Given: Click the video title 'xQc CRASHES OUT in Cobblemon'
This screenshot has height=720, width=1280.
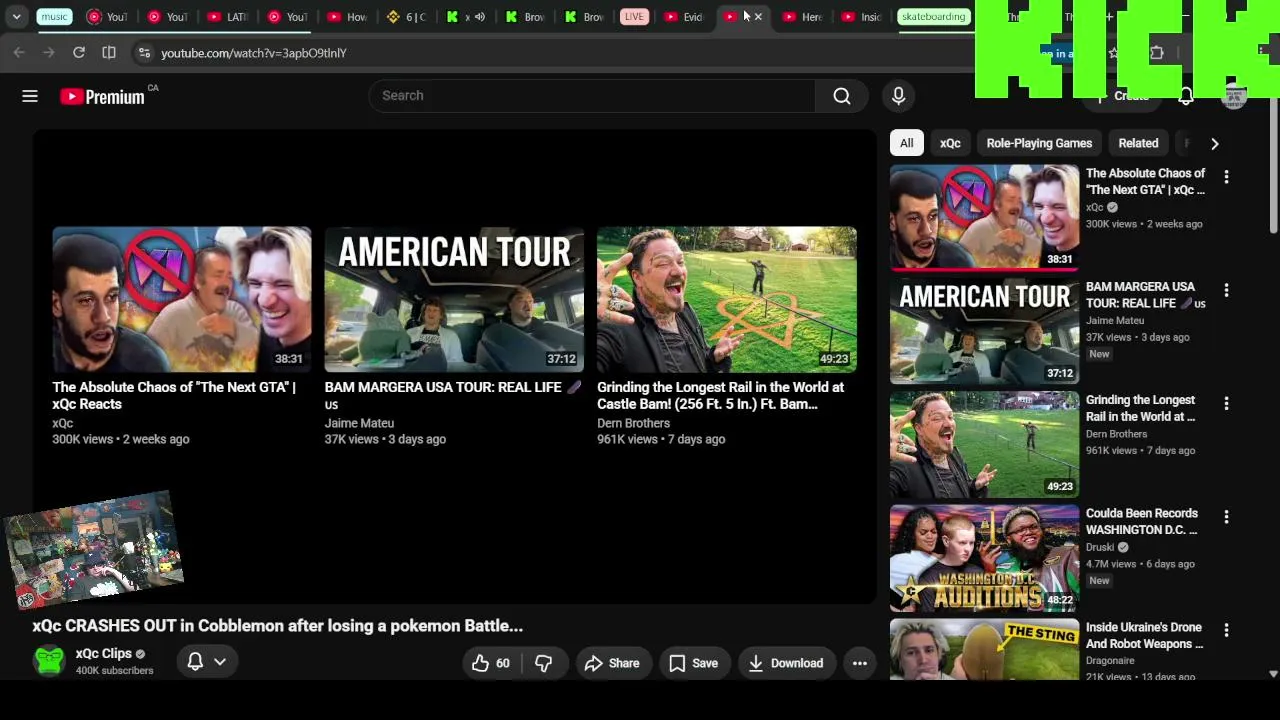Looking at the screenshot, I should point(278,626).
